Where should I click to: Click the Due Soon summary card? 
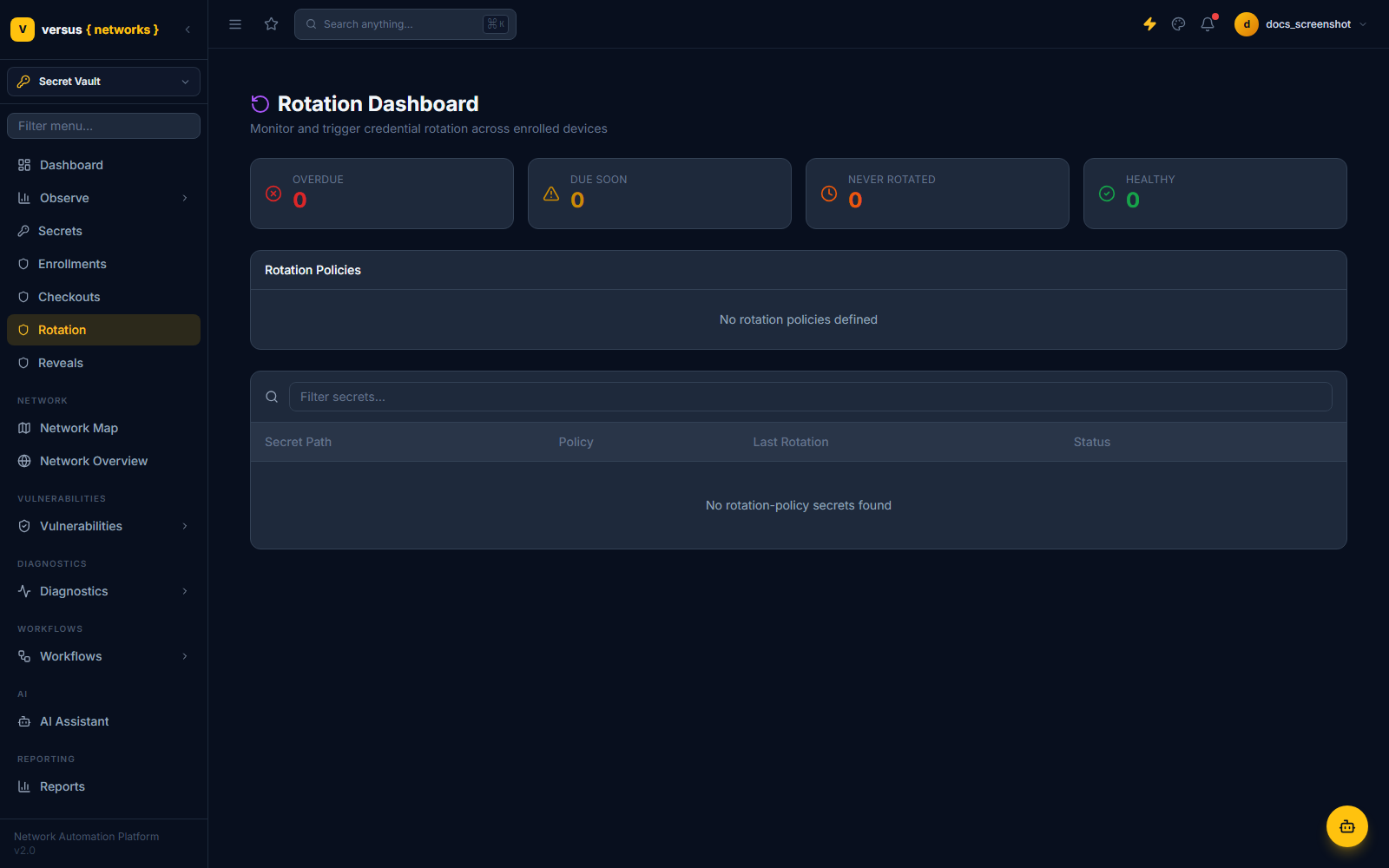click(660, 194)
